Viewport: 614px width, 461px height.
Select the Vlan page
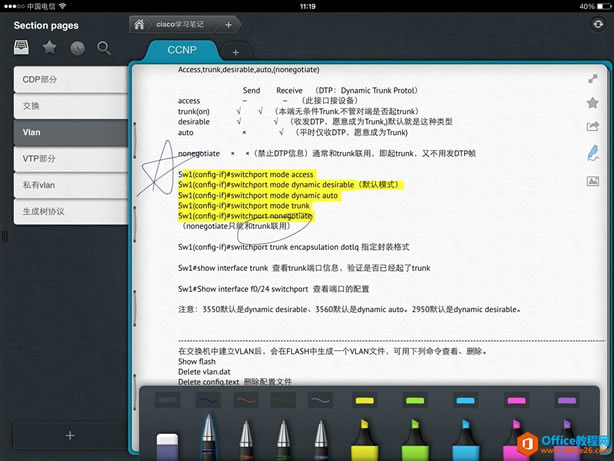tap(71, 132)
